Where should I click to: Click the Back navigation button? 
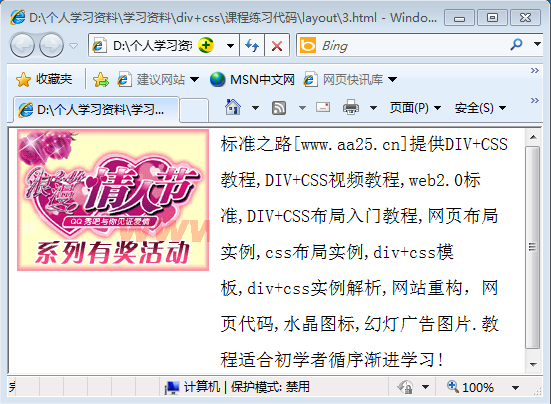[x=22, y=45]
